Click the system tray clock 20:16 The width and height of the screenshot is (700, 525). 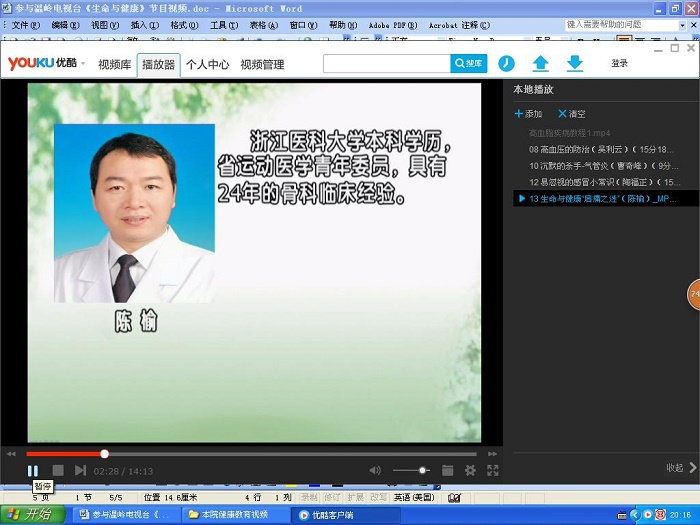click(680, 515)
